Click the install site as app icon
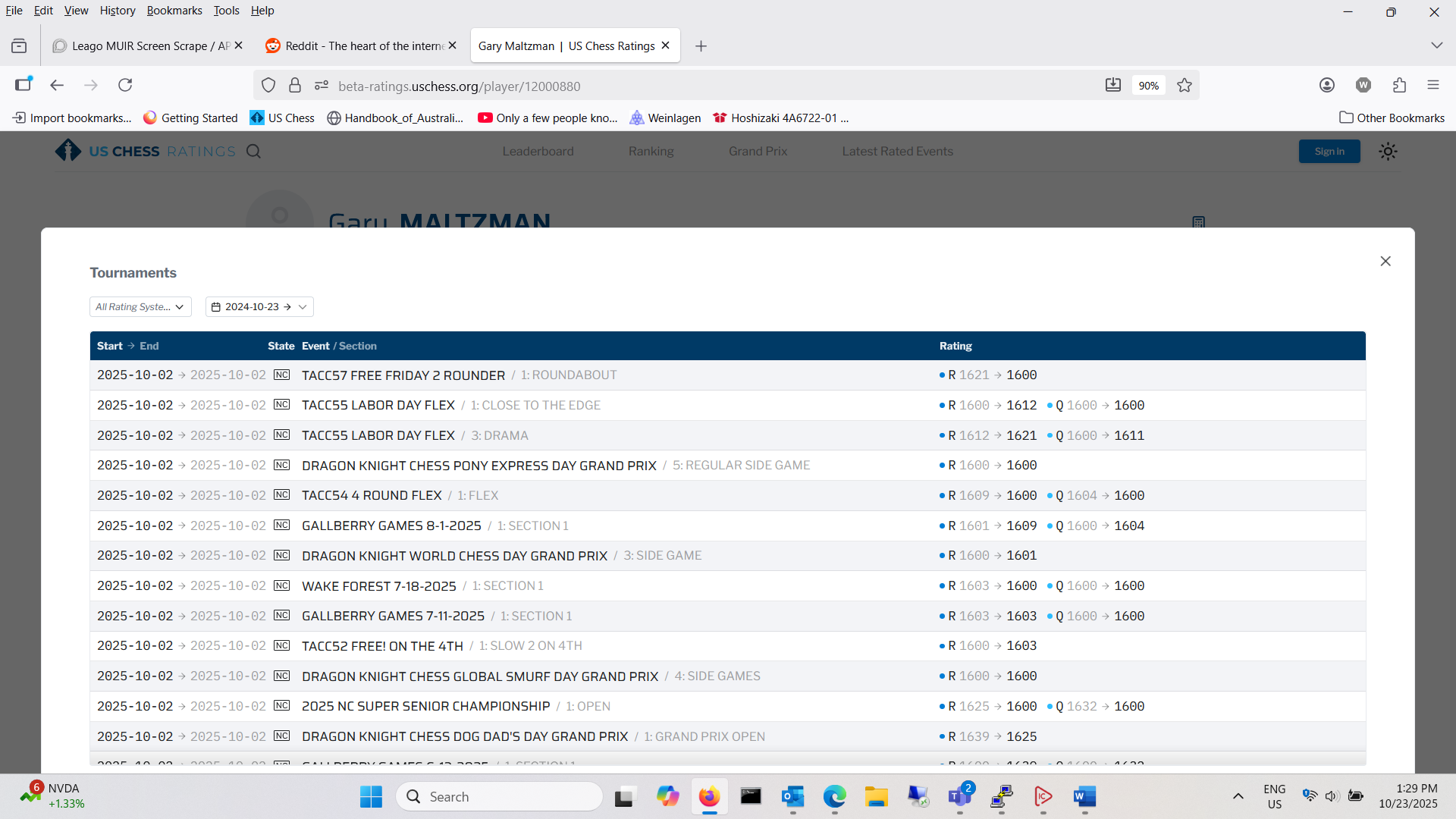This screenshot has height=819, width=1456. point(1112,85)
